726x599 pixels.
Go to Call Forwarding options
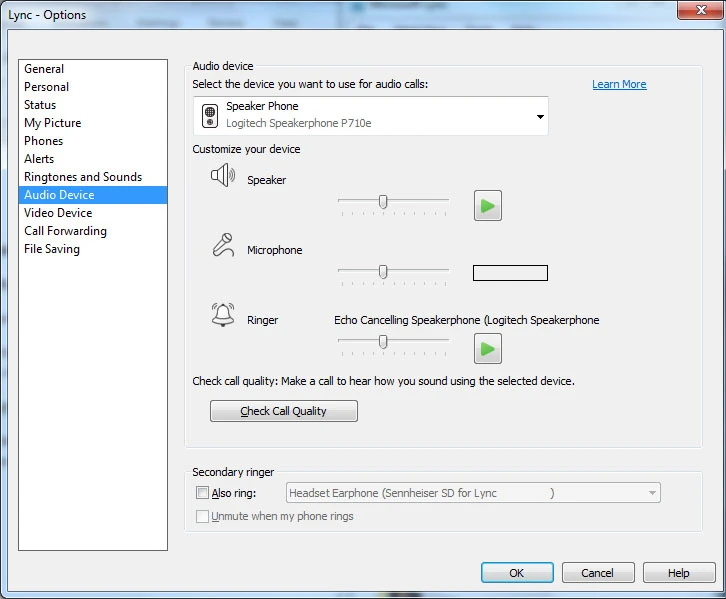tap(65, 231)
